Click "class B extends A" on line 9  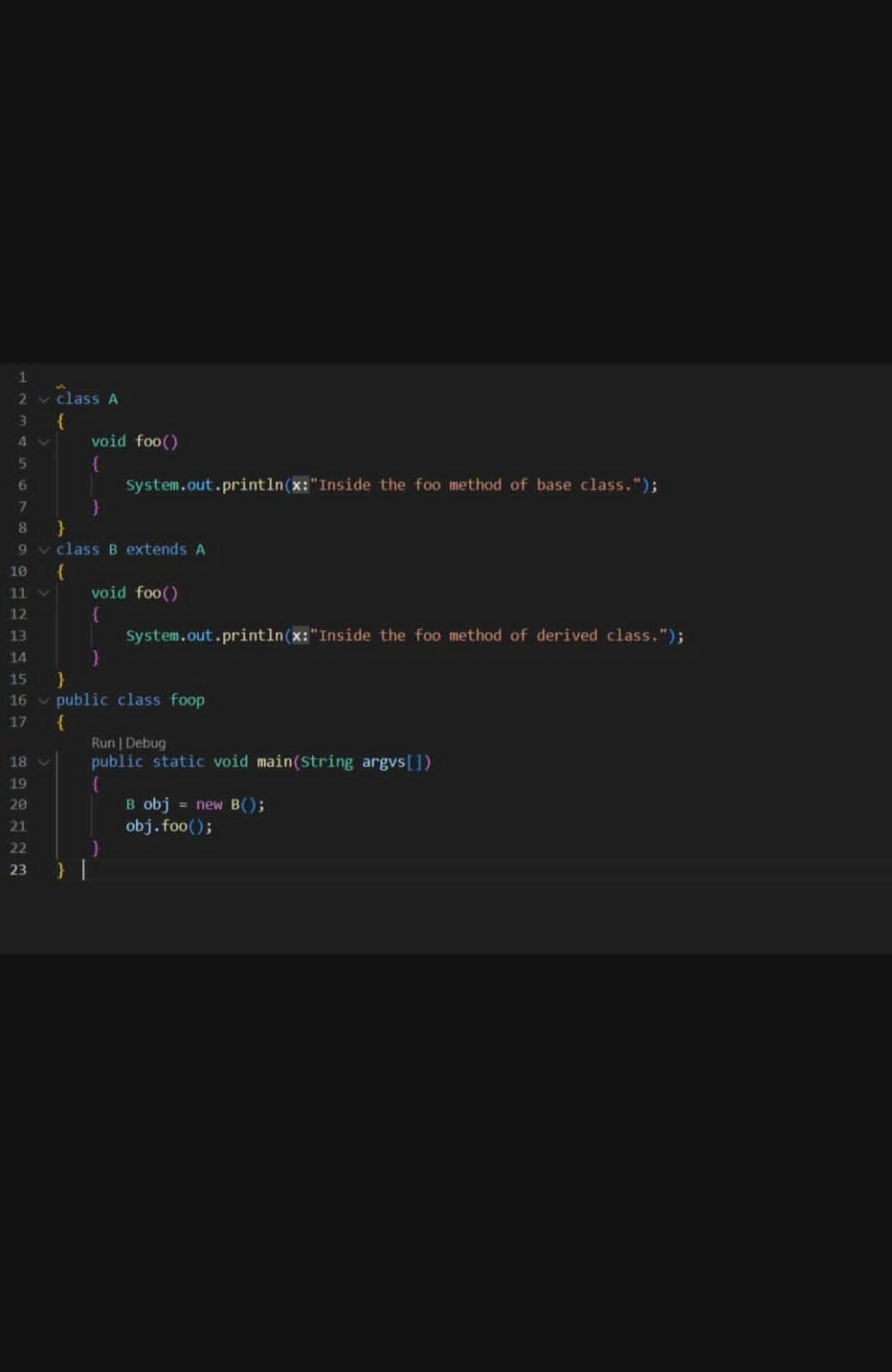click(x=130, y=550)
